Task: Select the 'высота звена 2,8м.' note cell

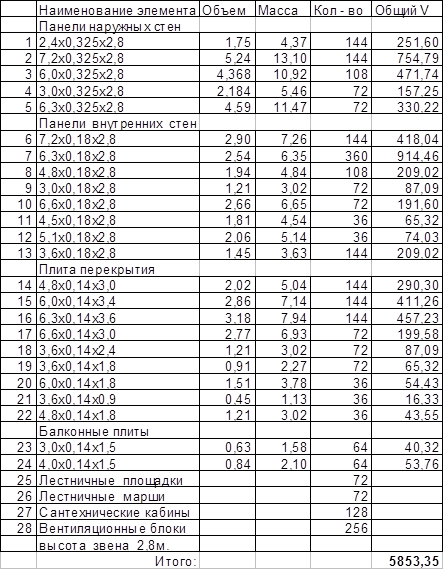Action: (x=118, y=545)
